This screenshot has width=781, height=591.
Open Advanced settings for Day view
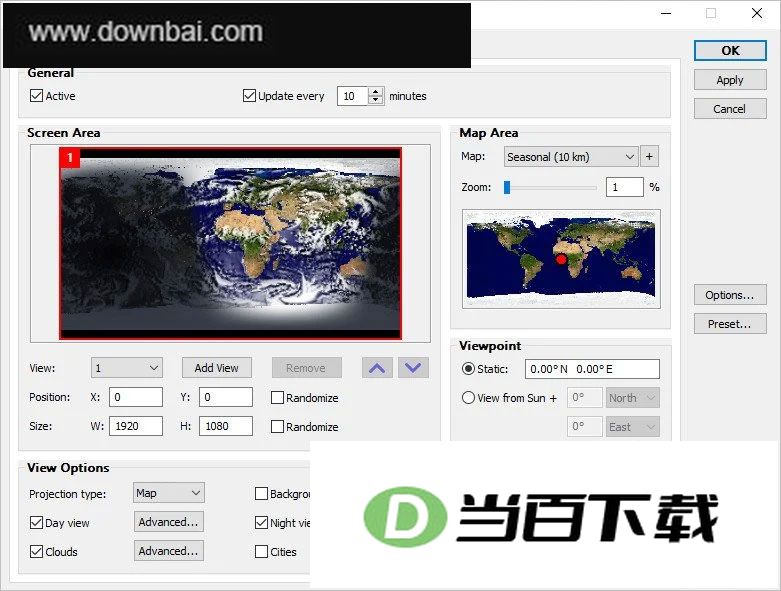coord(169,522)
